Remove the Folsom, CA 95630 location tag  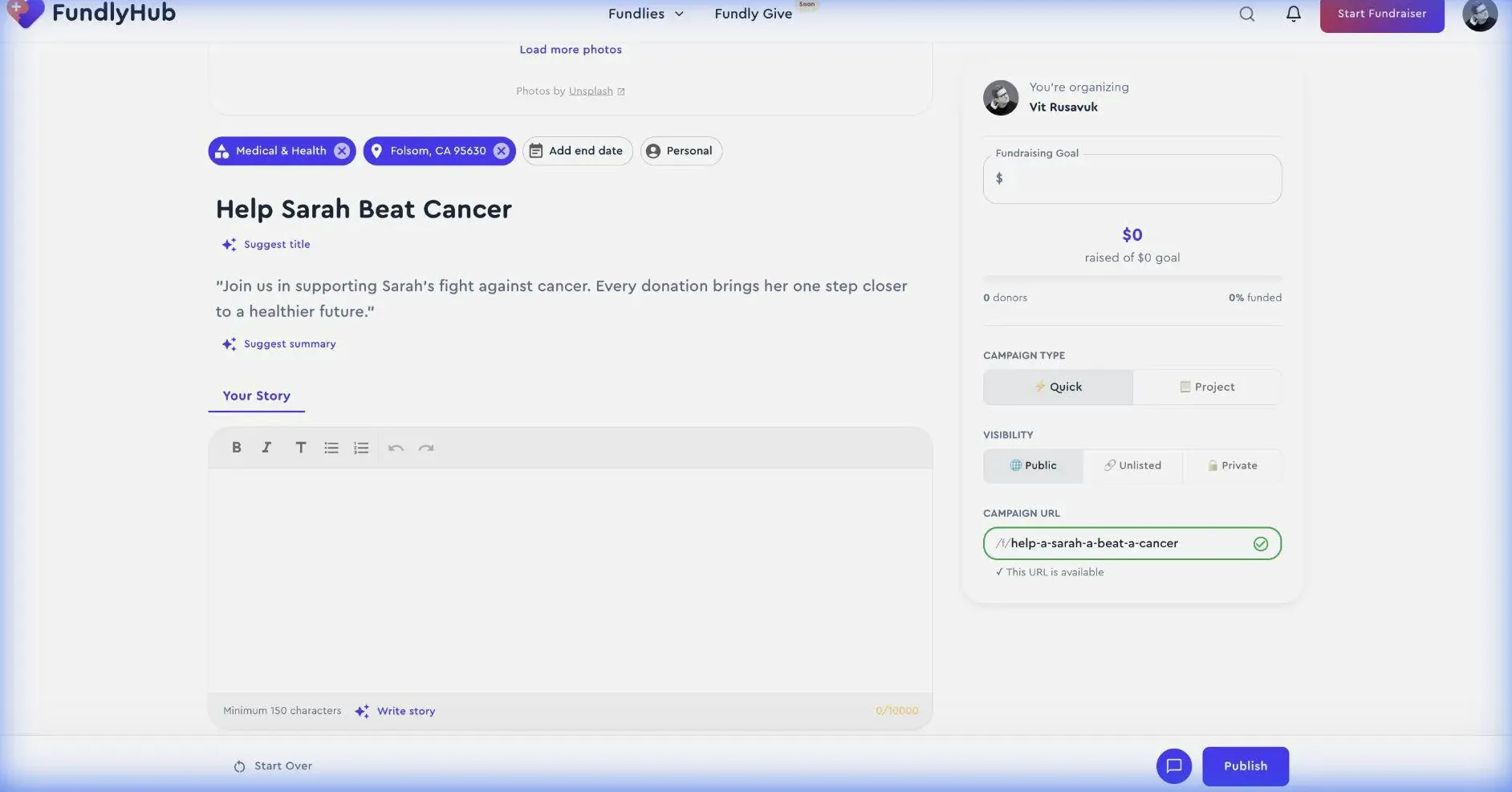pyautogui.click(x=500, y=150)
